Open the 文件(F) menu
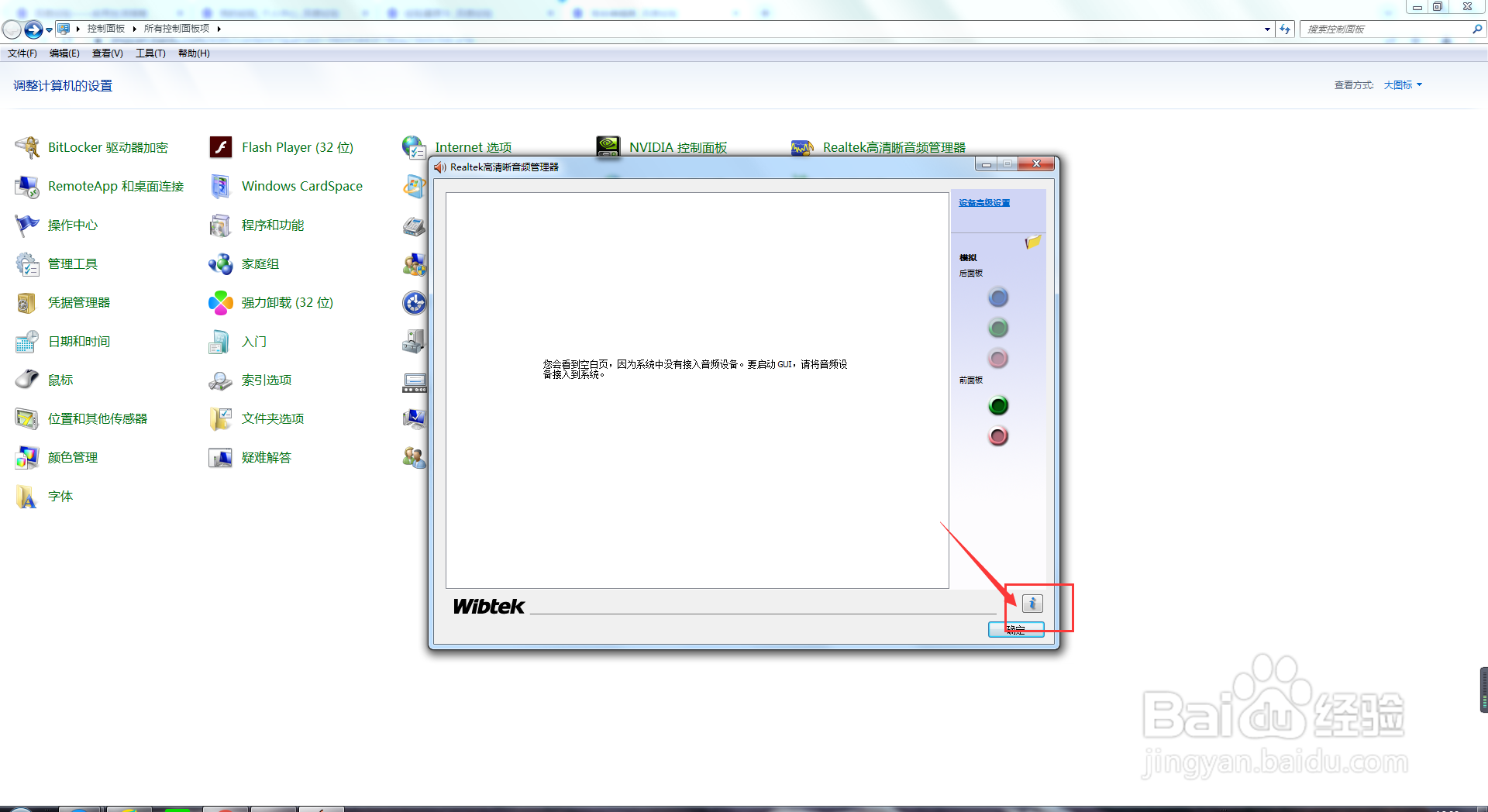The width and height of the screenshot is (1488, 812). (x=22, y=53)
